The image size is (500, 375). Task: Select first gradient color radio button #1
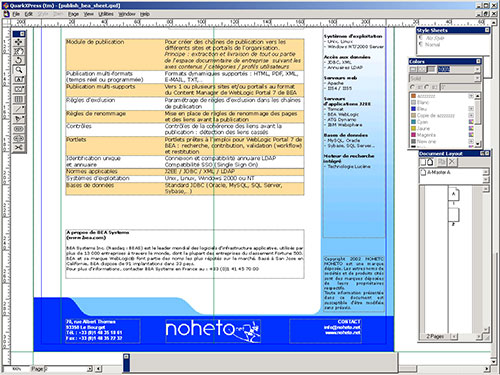click(413, 87)
